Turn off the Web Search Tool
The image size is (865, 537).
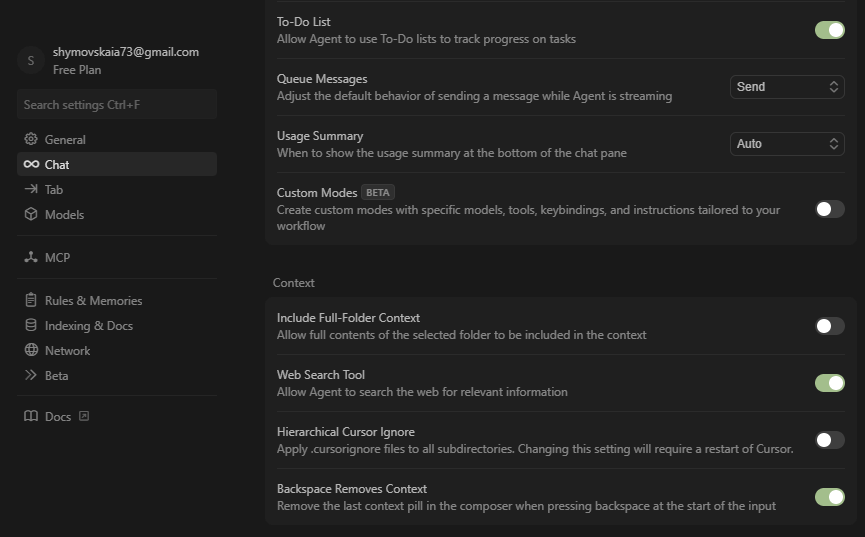point(829,383)
